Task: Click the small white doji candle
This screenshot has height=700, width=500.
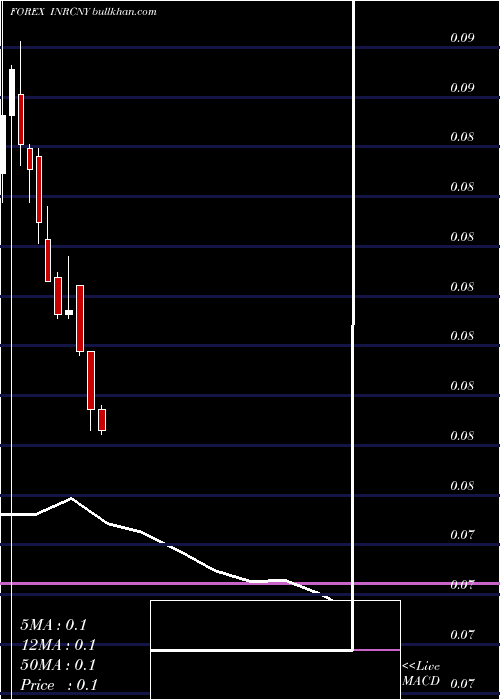Action: (69, 312)
